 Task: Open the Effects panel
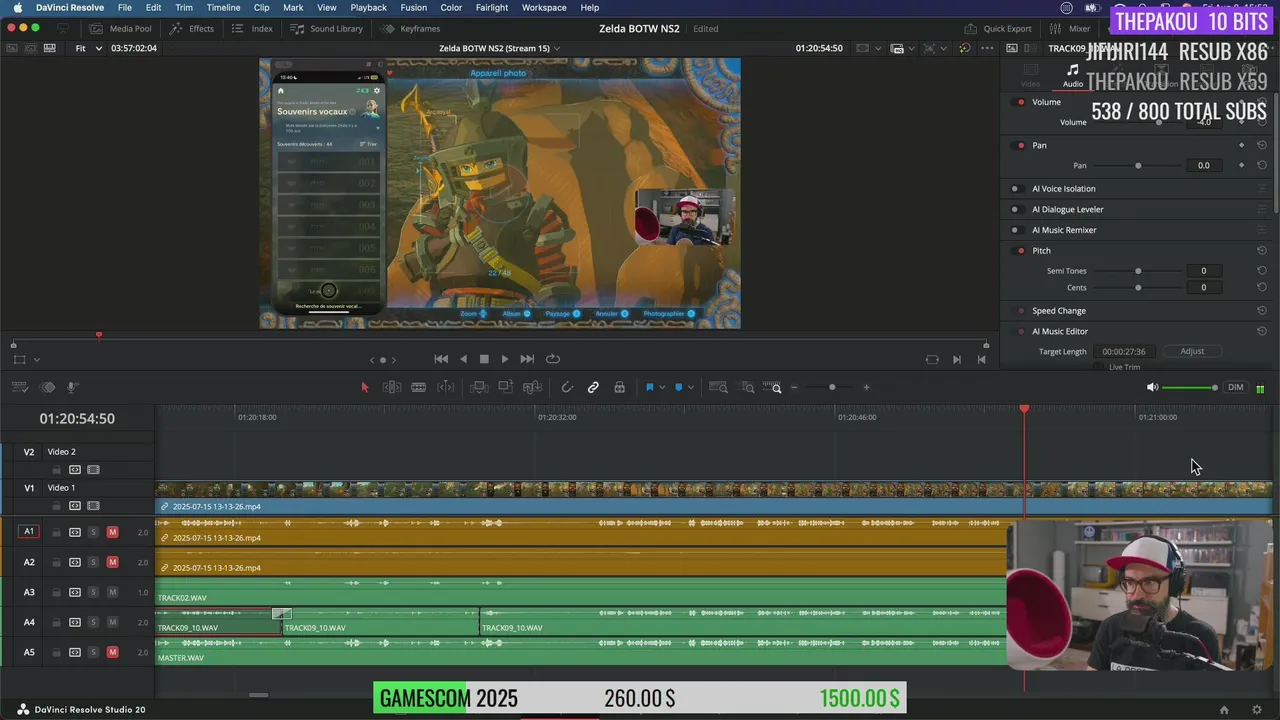193,29
